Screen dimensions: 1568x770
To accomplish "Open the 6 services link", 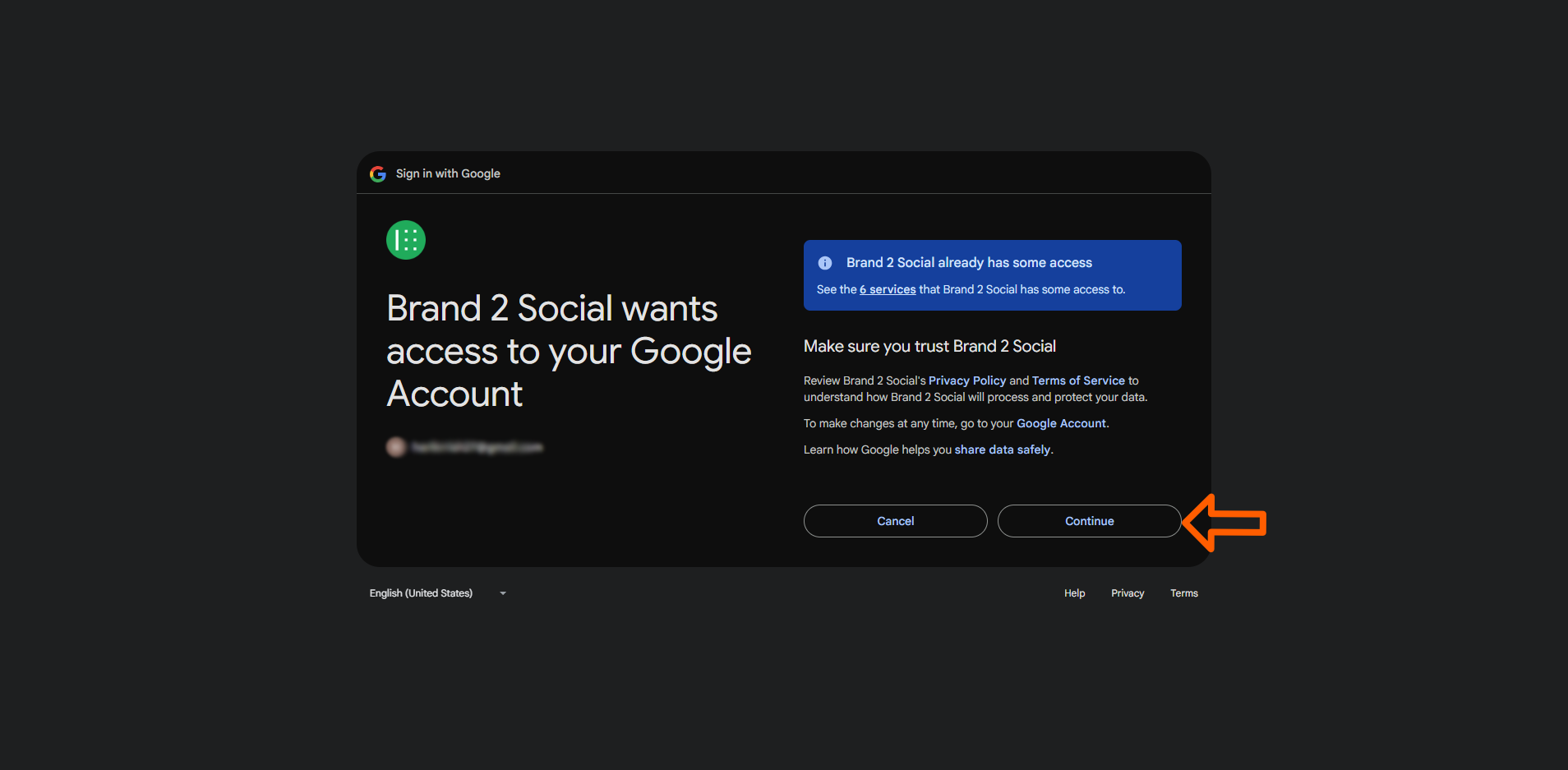I will (x=887, y=289).
